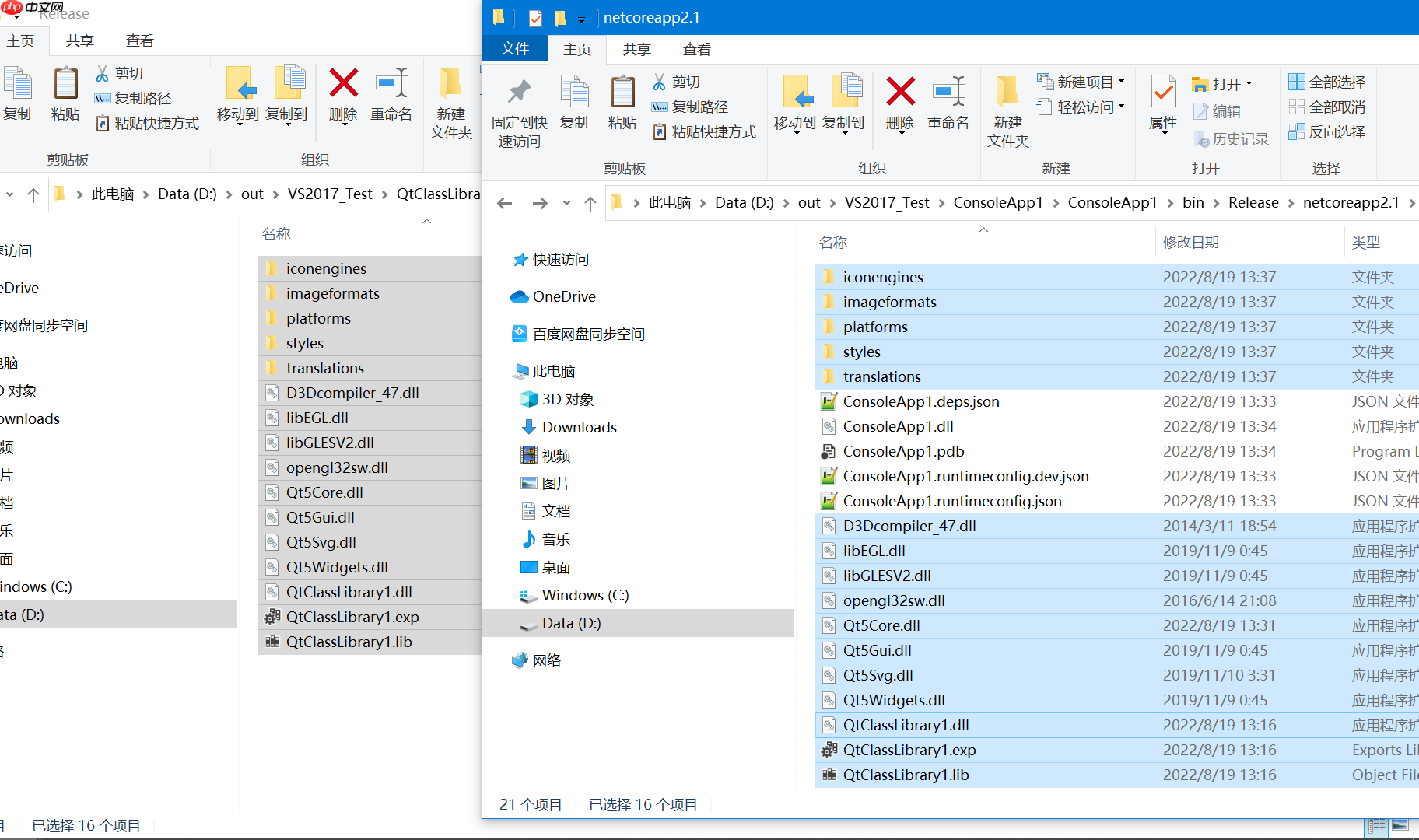This screenshot has height=840, width=1419.
Task: Sort by Date Modified column header
Action: 1190,243
